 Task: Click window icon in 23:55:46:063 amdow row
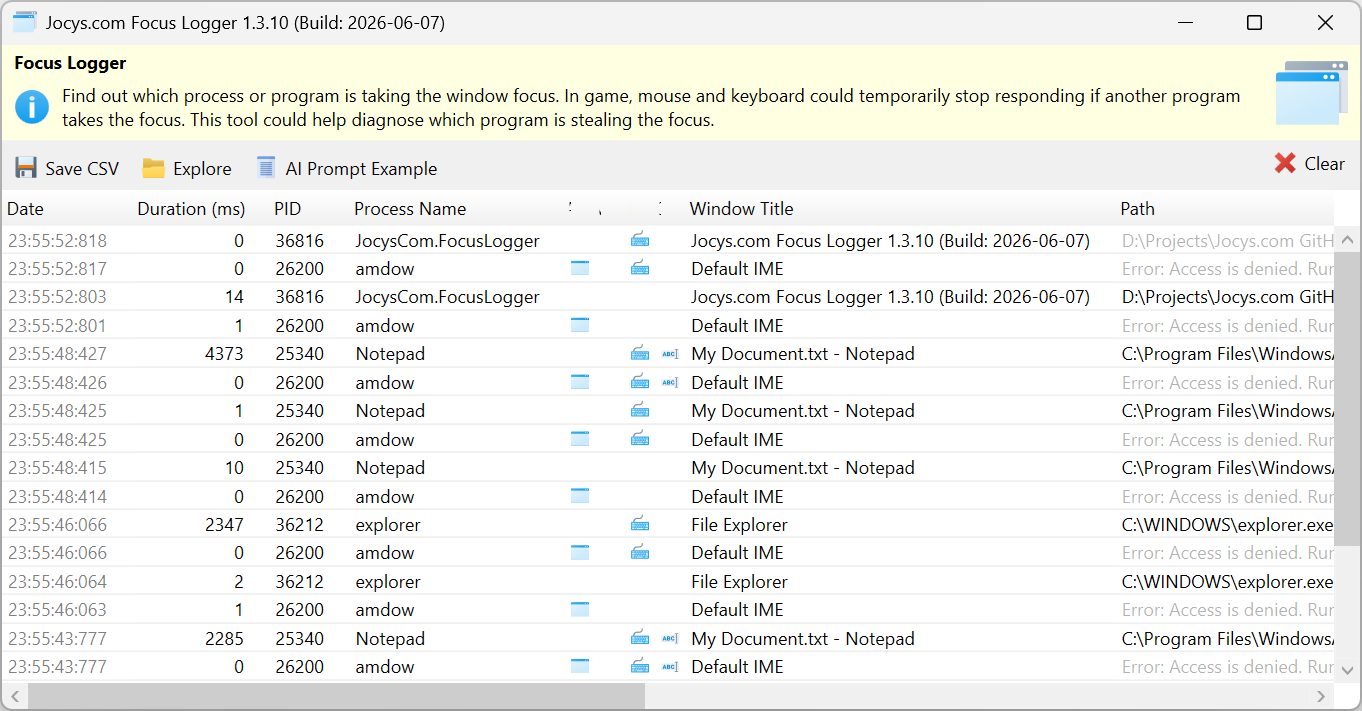point(580,609)
